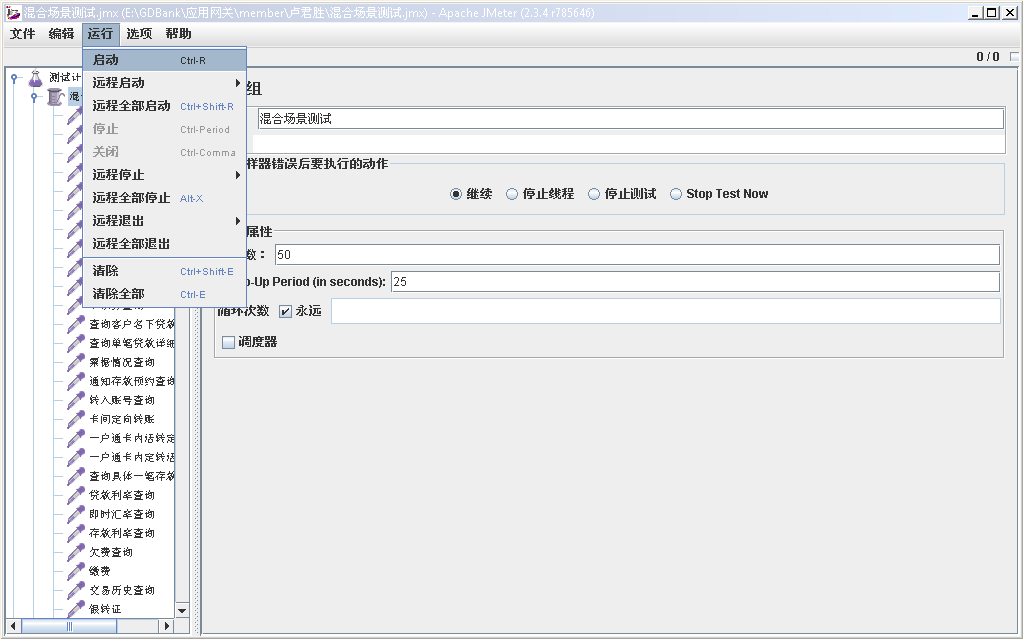
Task: Click the run status indicator box at top right
Action: tap(1014, 57)
